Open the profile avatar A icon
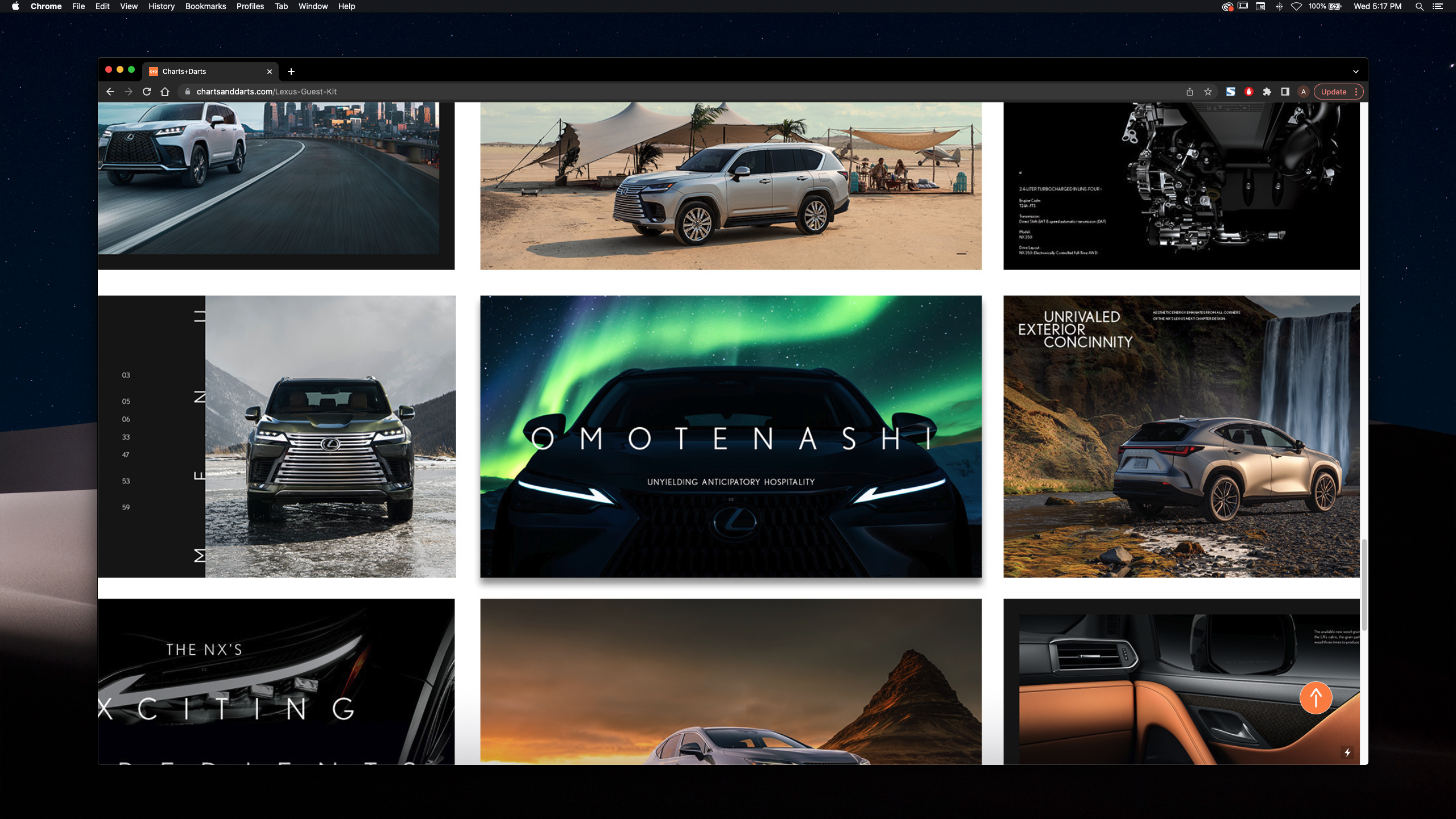The image size is (1456, 819). (1304, 92)
